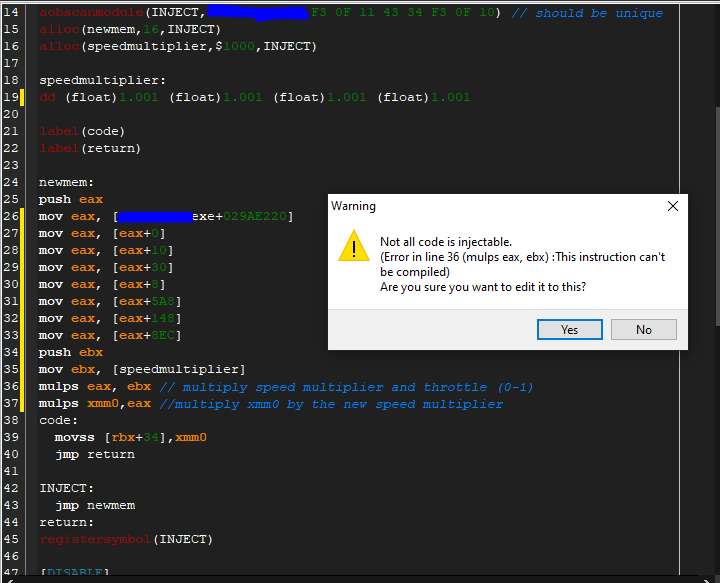The width and height of the screenshot is (720, 583).
Task: Click the 'movss [rbx+34],xmm0' line
Action: pos(130,437)
